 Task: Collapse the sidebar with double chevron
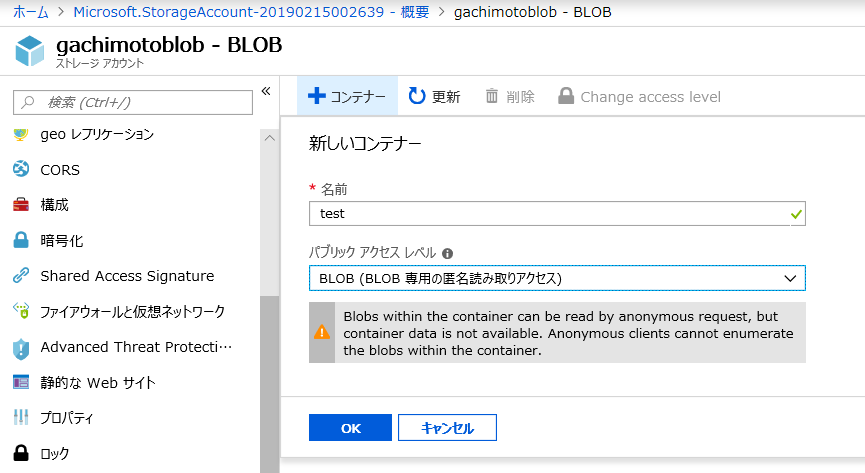pyautogui.click(x=266, y=91)
